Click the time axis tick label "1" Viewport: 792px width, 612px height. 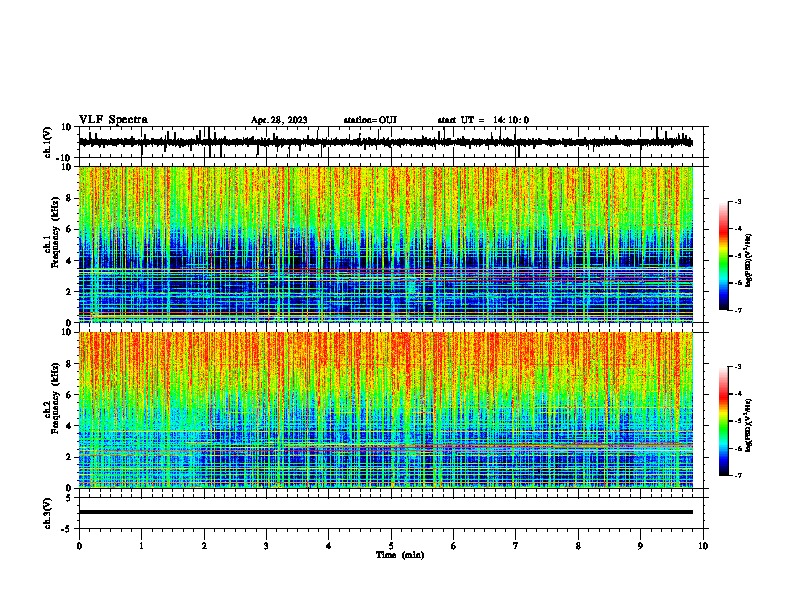141,546
